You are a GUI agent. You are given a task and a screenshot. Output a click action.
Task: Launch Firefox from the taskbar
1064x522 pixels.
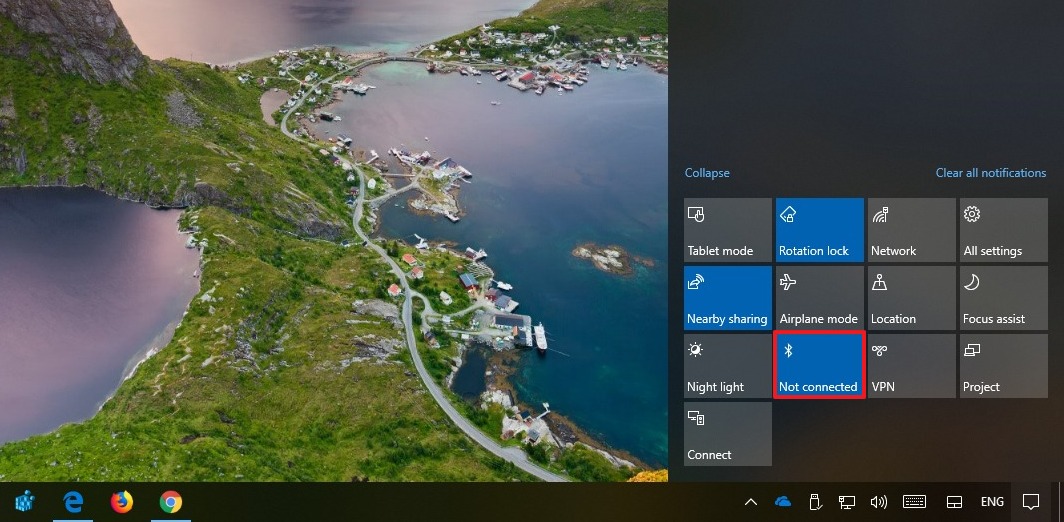click(122, 502)
